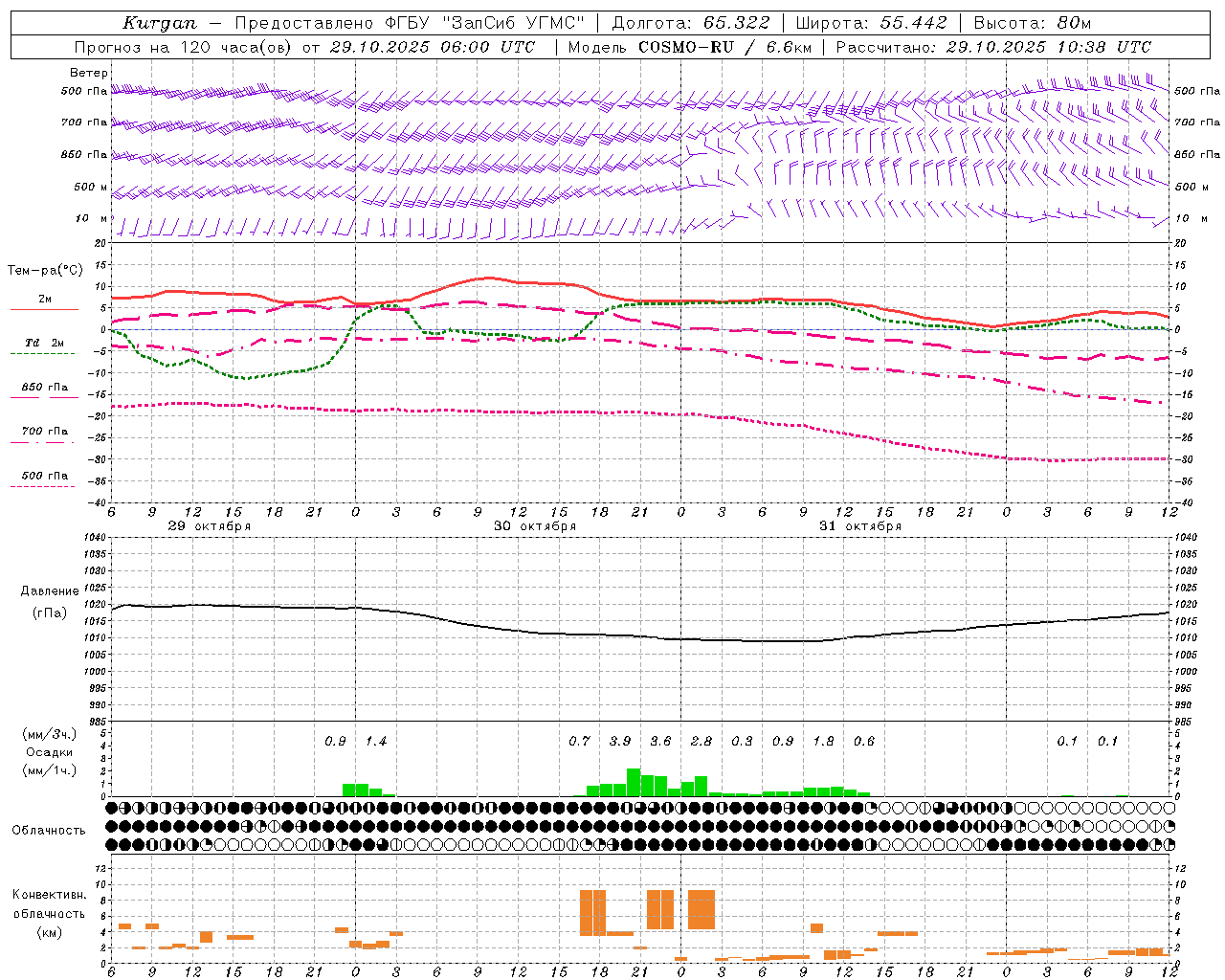
Task: Select the provider text ФГБУ "ЗапСиб УГМС"
Action: point(485,23)
